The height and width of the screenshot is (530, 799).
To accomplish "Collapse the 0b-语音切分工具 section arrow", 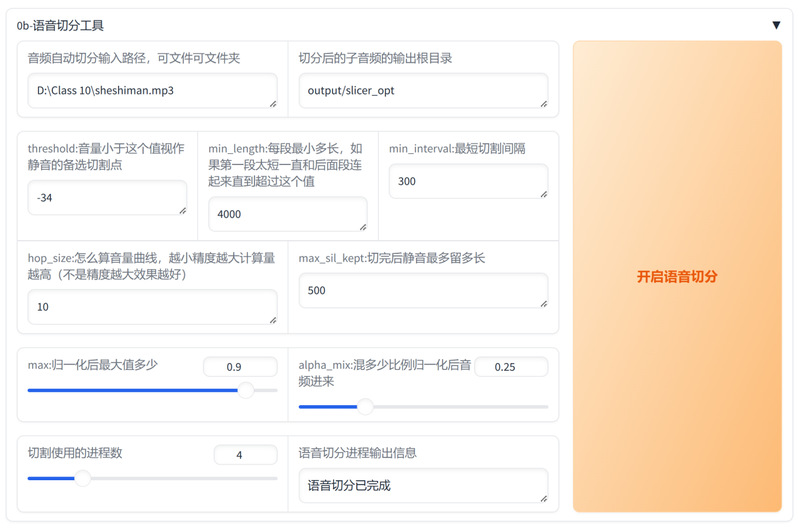I will click(x=776, y=25).
